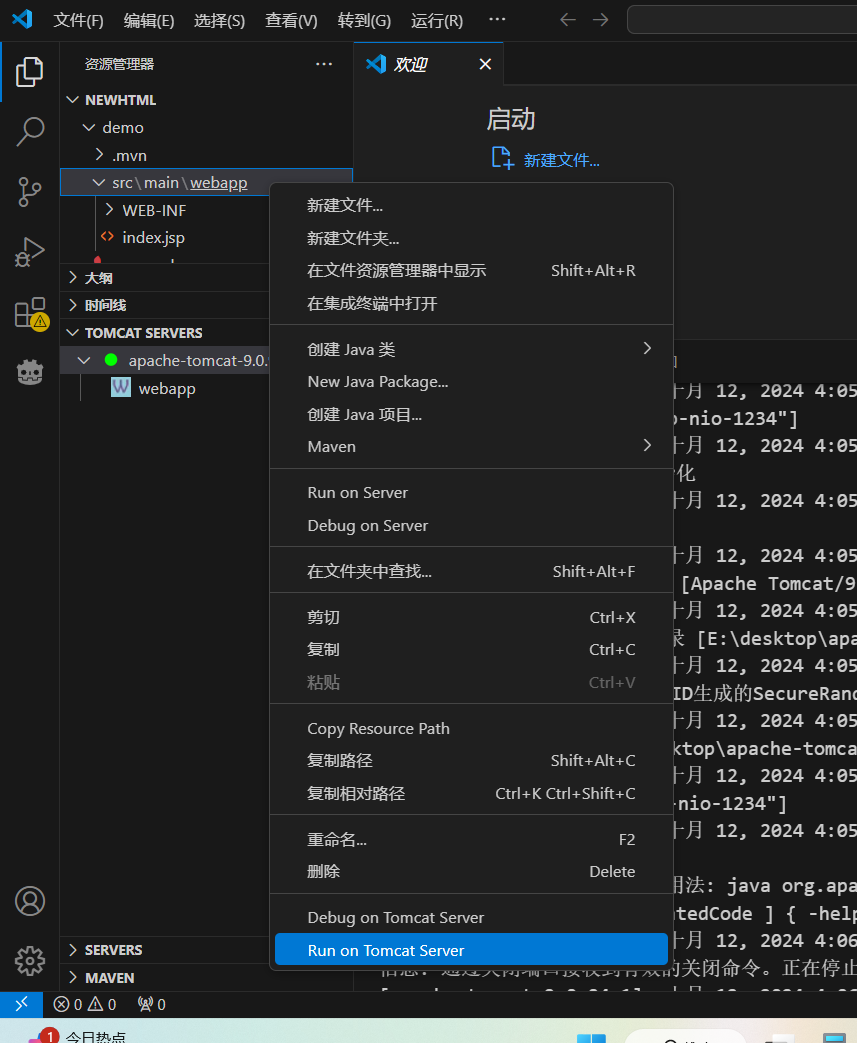
Task: Click the navigate back arrow
Action: pyautogui.click(x=568, y=20)
